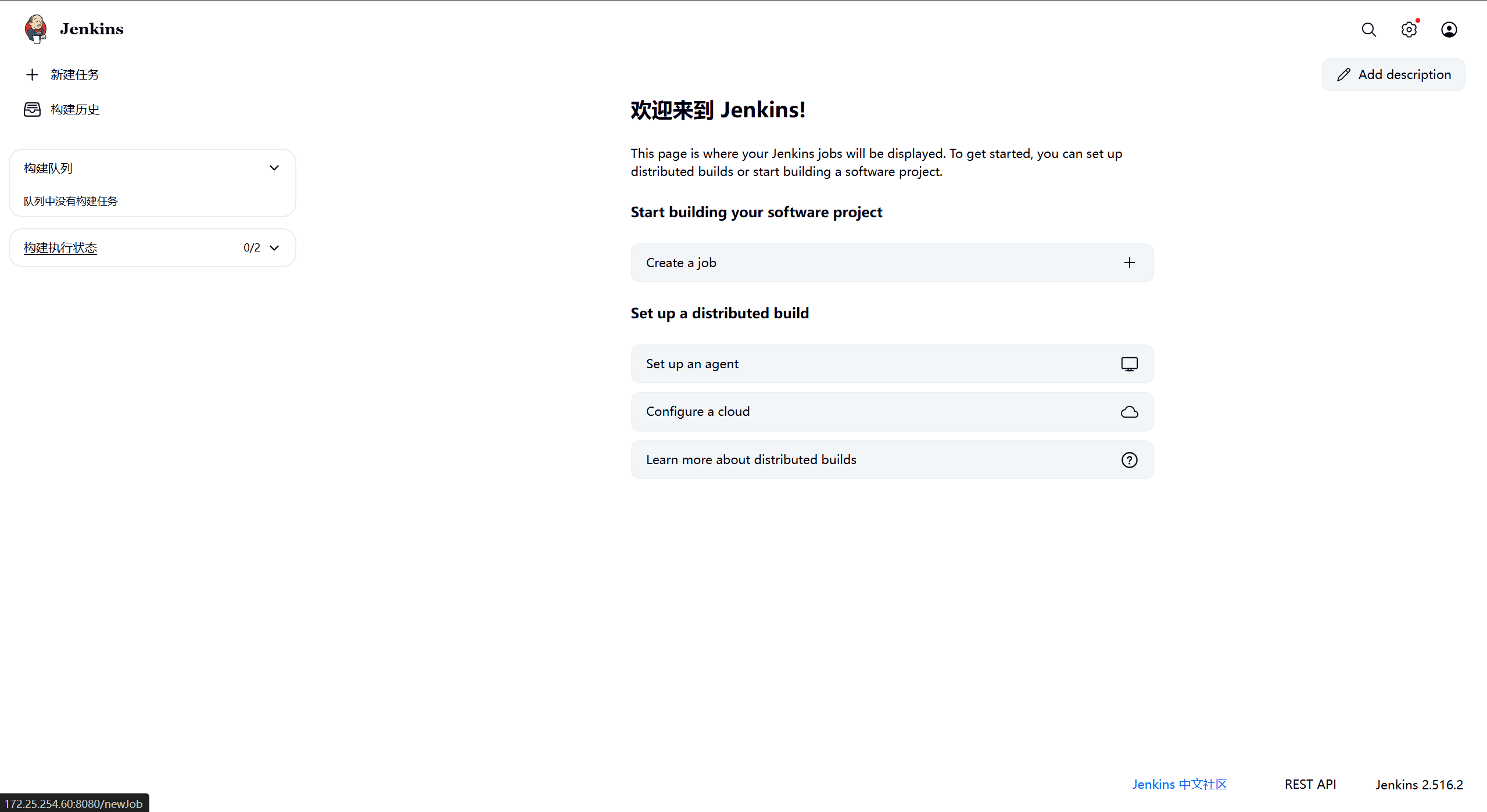Click the plus icon on Create a job
This screenshot has width=1487, height=812.
point(1129,263)
